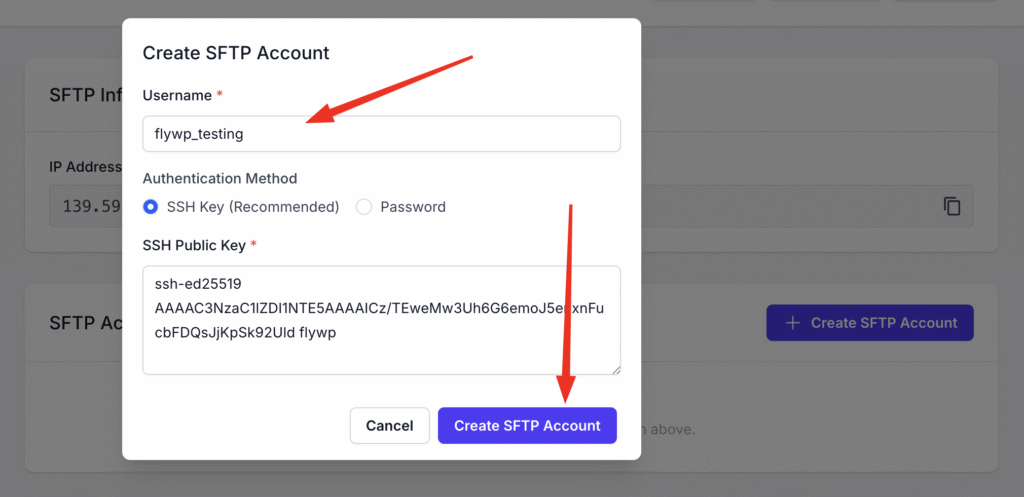Click the plus icon on the dimmed background button
The height and width of the screenshot is (497, 1024).
pyautogui.click(x=792, y=323)
